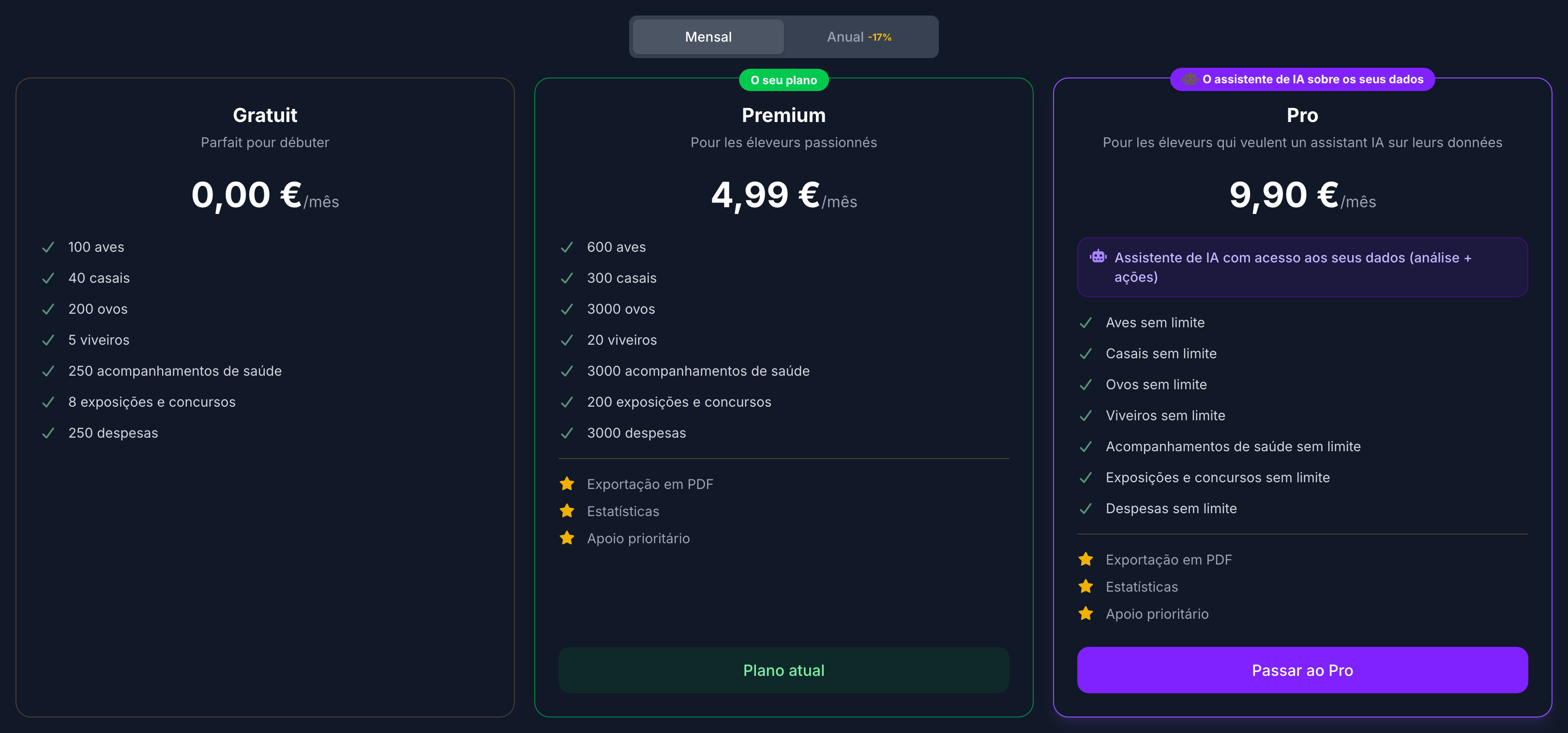The width and height of the screenshot is (1568, 733).
Task: Click 'Viveiros sem limite' text
Action: (x=1165, y=415)
